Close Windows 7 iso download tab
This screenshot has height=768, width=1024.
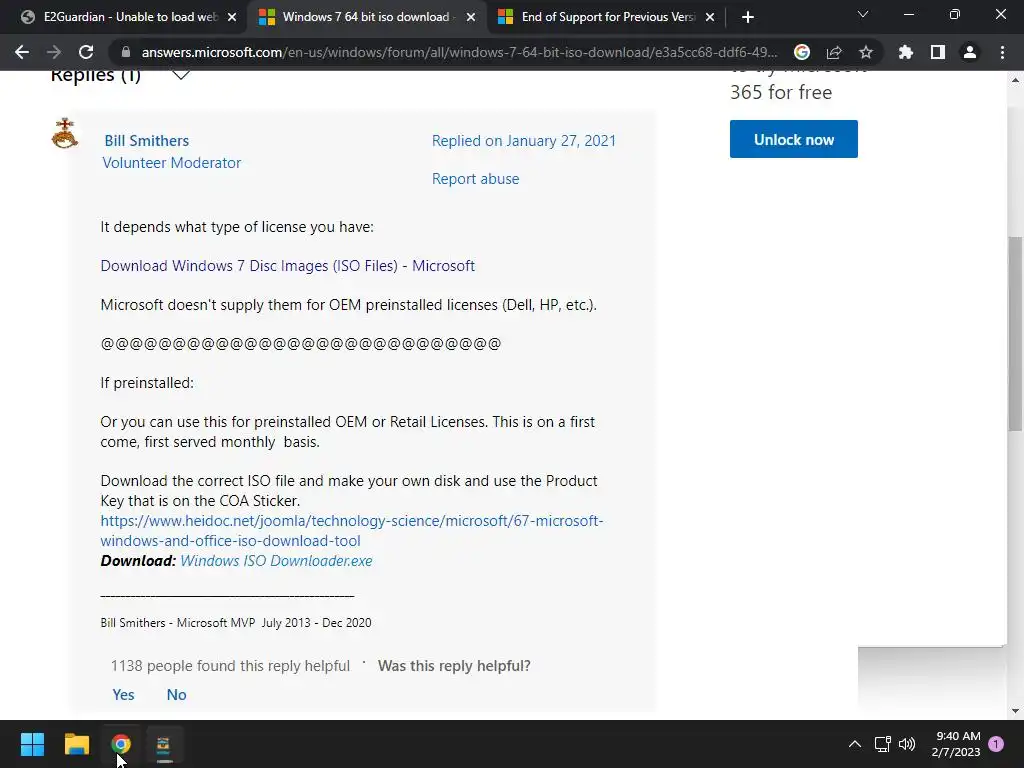471,18
